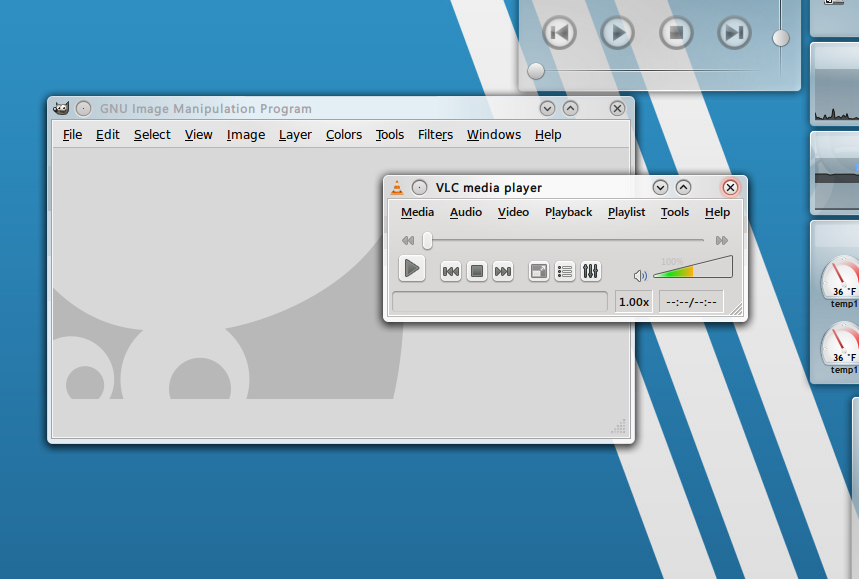
Task: Click VLC's previous track button
Action: (x=451, y=271)
